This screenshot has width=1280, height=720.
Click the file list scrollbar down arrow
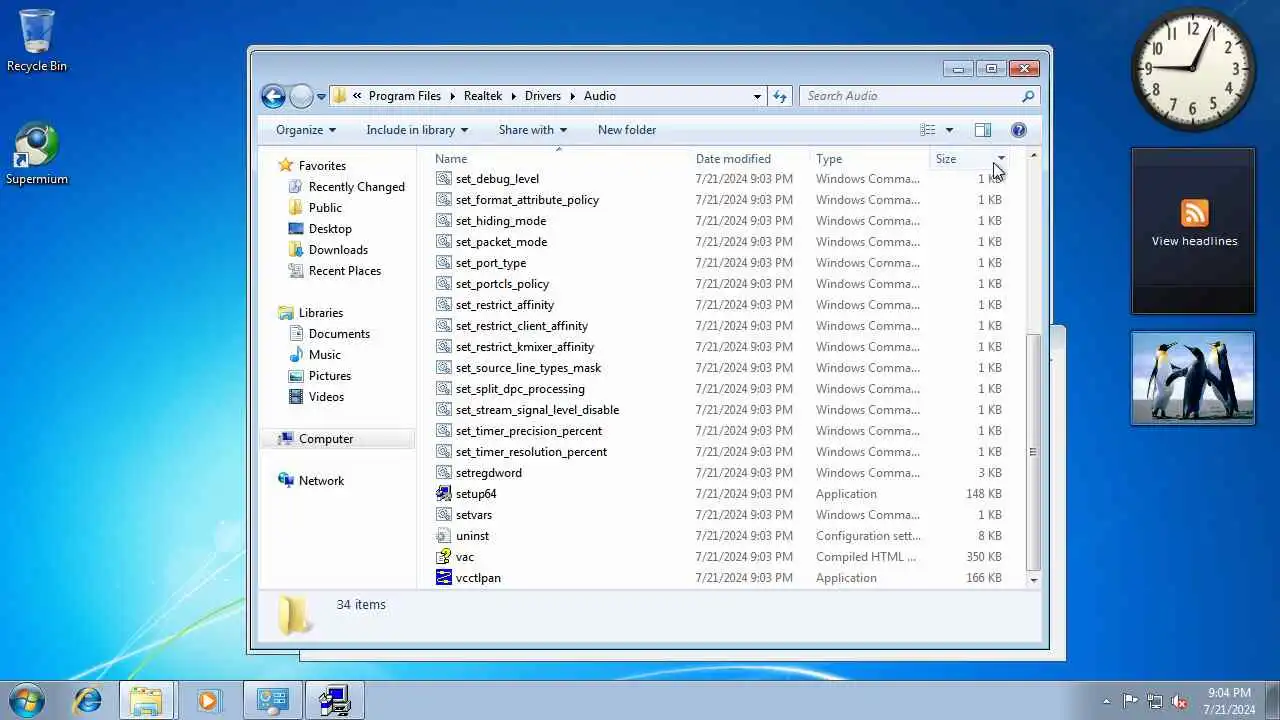point(1033,580)
